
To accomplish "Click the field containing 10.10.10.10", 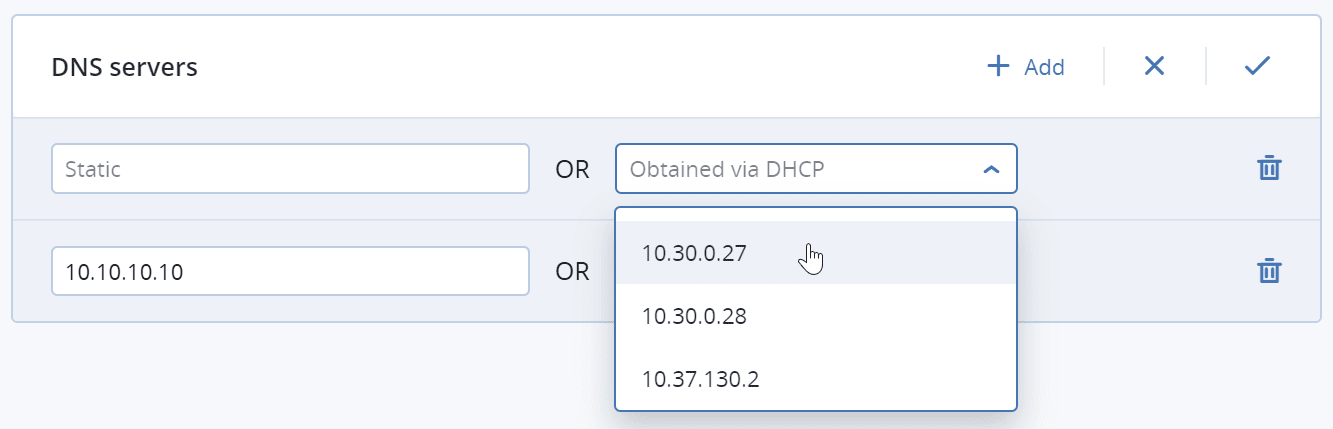I will [290, 271].
